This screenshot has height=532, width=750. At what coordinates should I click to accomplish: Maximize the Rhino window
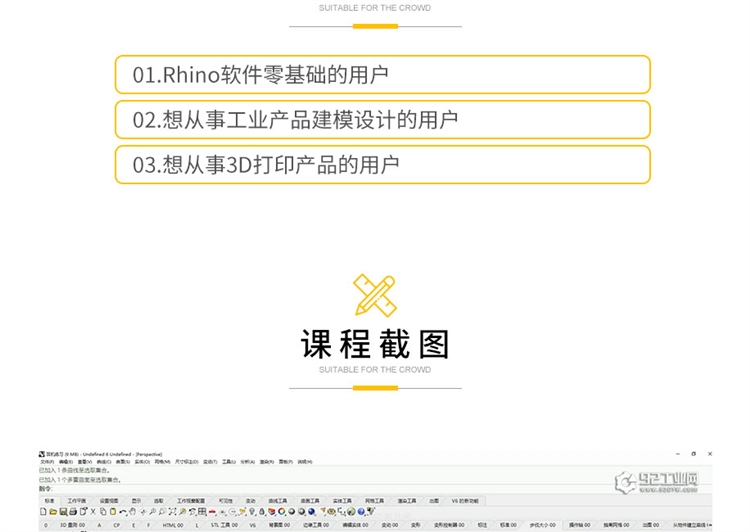[694, 454]
